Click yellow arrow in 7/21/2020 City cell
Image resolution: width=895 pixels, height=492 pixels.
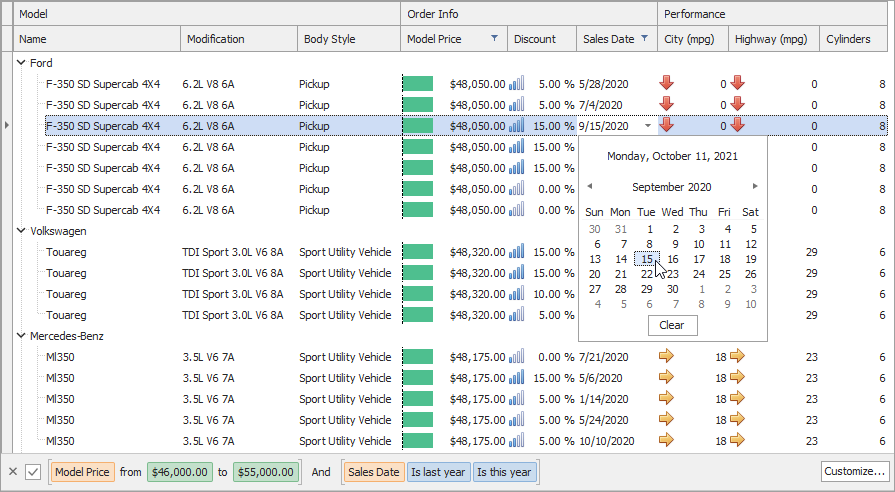click(x=666, y=356)
